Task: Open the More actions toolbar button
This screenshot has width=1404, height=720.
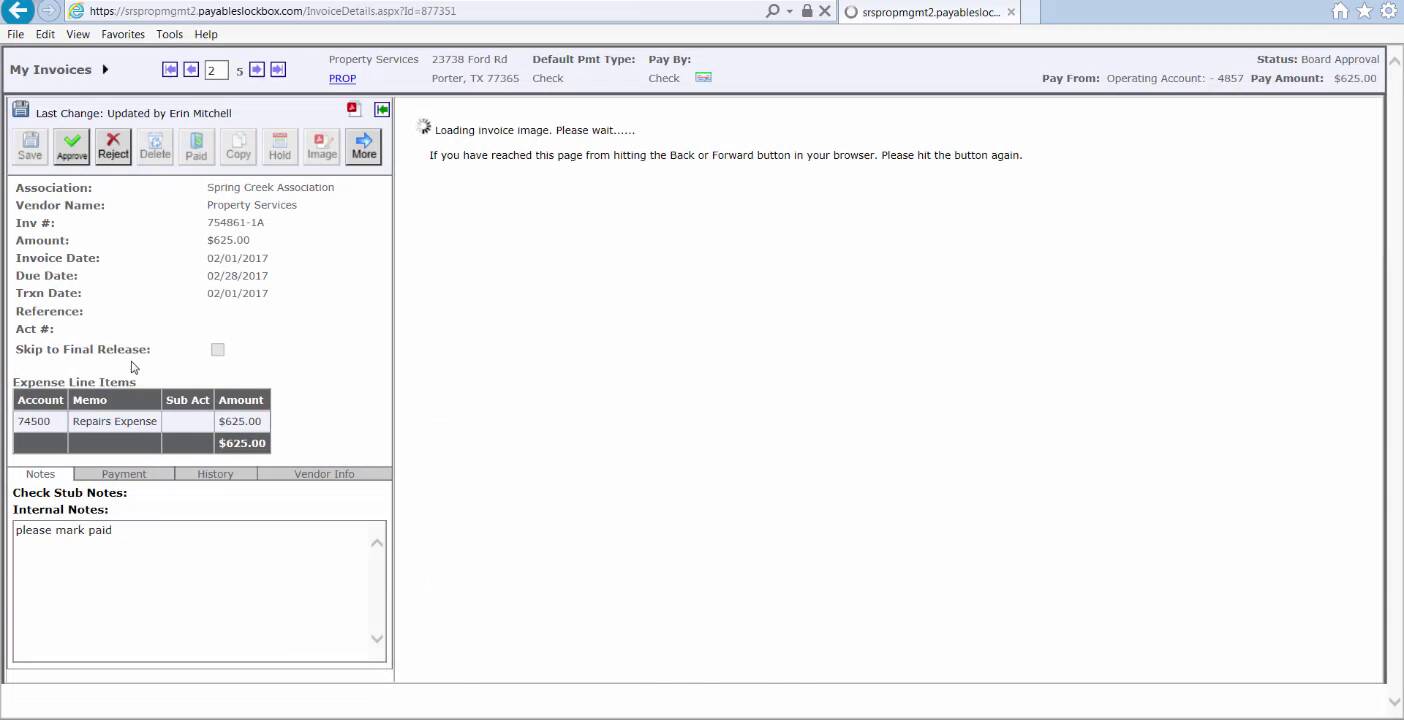Action: 364,146
